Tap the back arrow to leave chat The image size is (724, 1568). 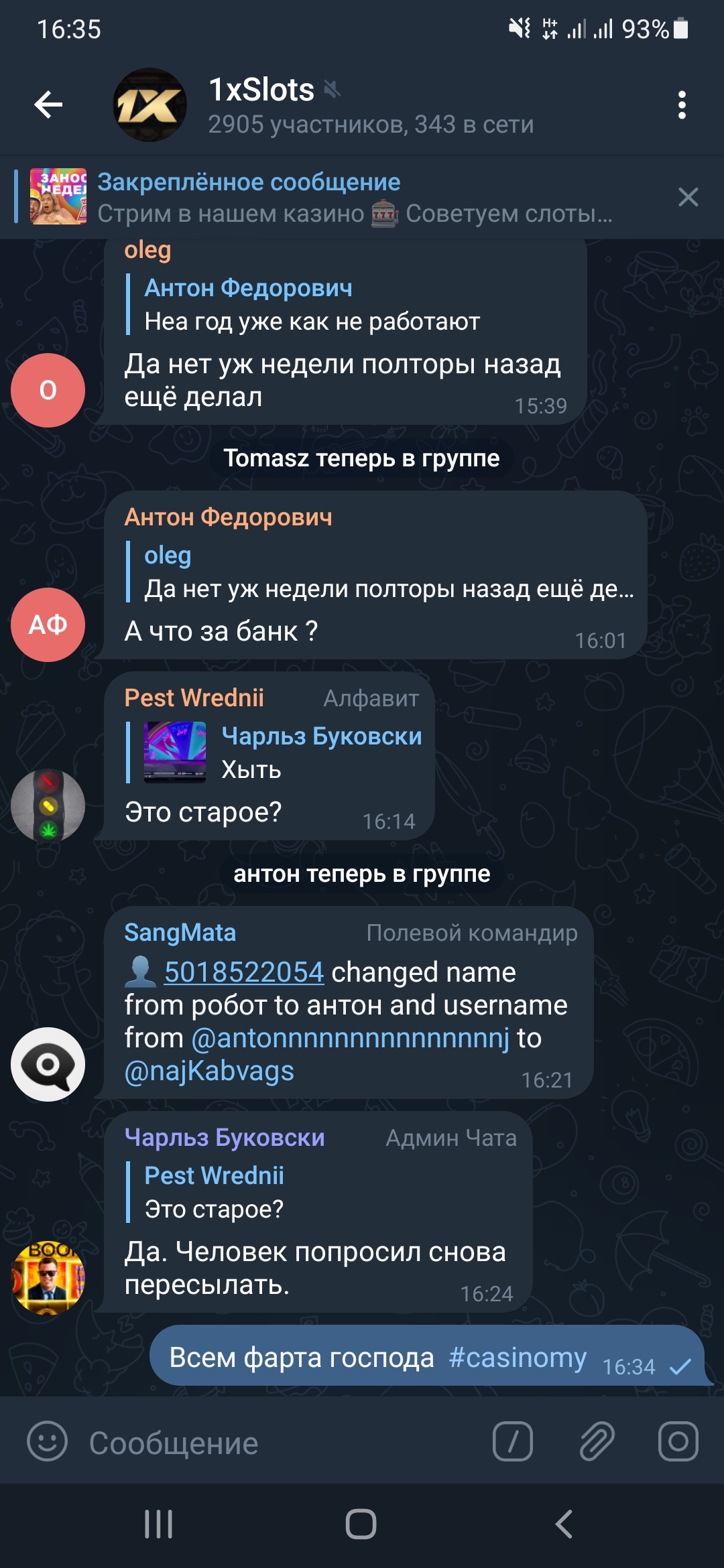click(x=48, y=105)
